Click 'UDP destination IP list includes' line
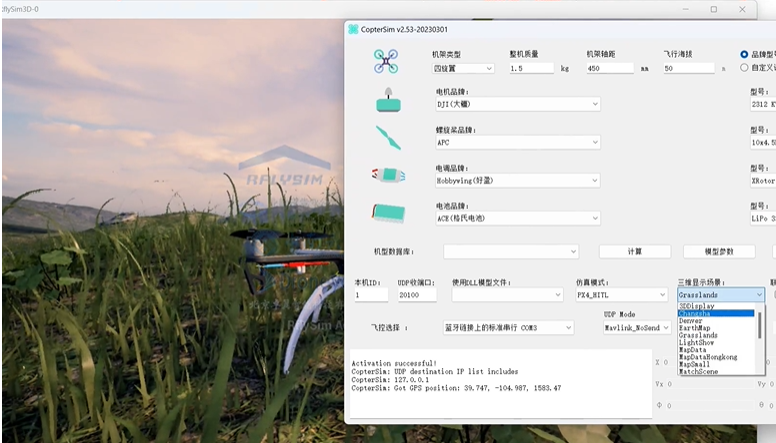This screenshot has height=443, width=776. pos(435,371)
